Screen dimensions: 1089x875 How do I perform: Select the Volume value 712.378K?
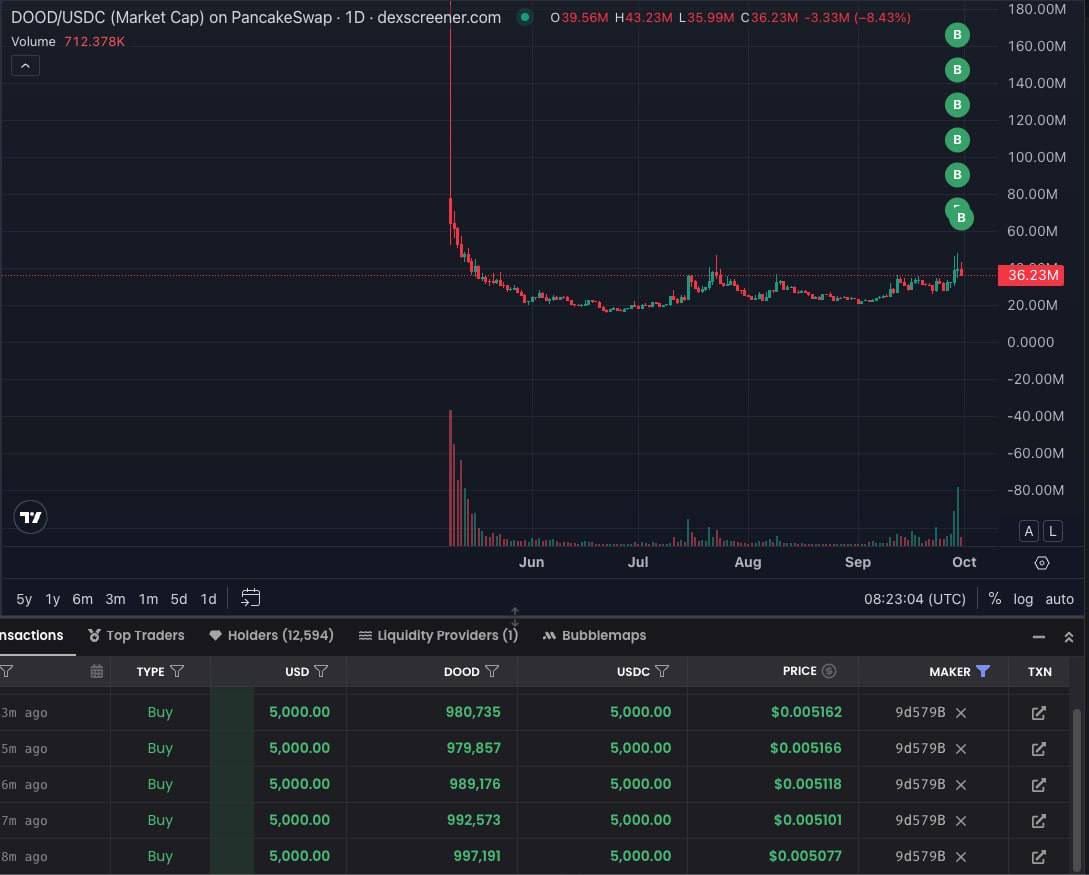point(94,42)
